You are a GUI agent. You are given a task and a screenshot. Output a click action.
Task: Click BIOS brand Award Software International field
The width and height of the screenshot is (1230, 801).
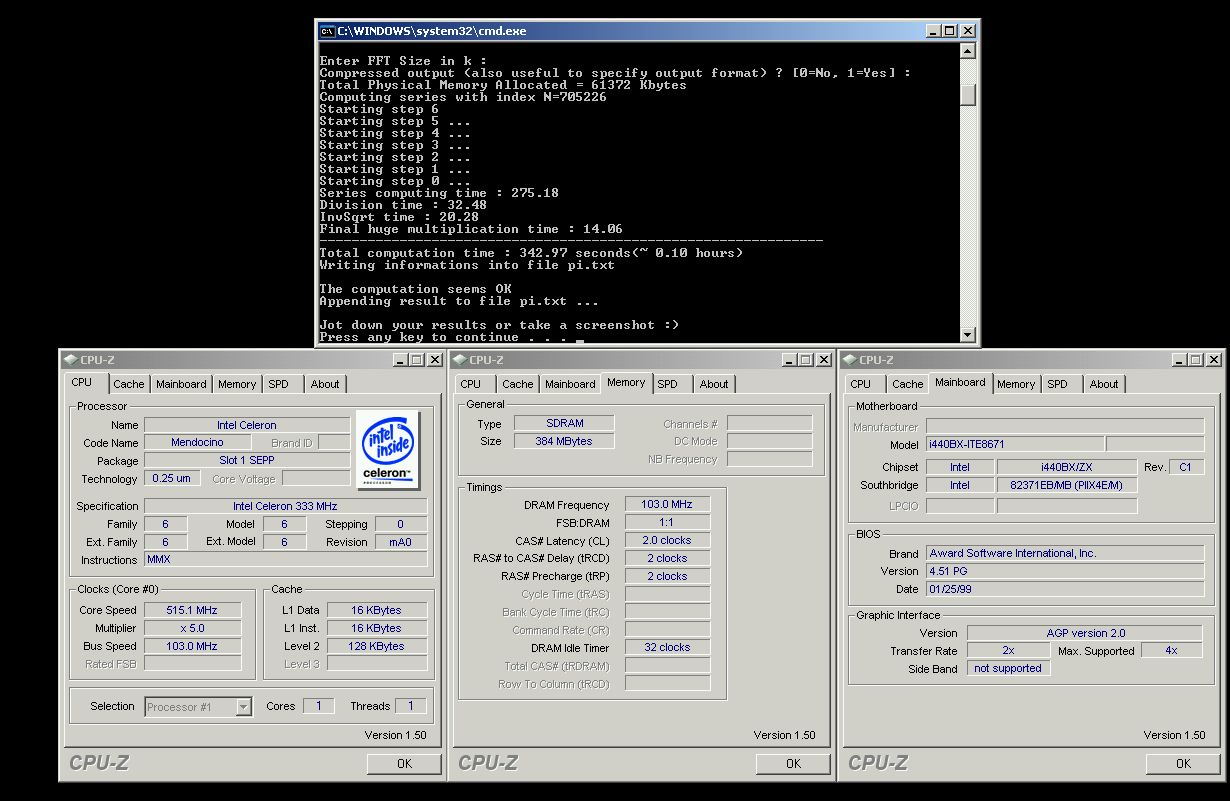[x=1065, y=553]
